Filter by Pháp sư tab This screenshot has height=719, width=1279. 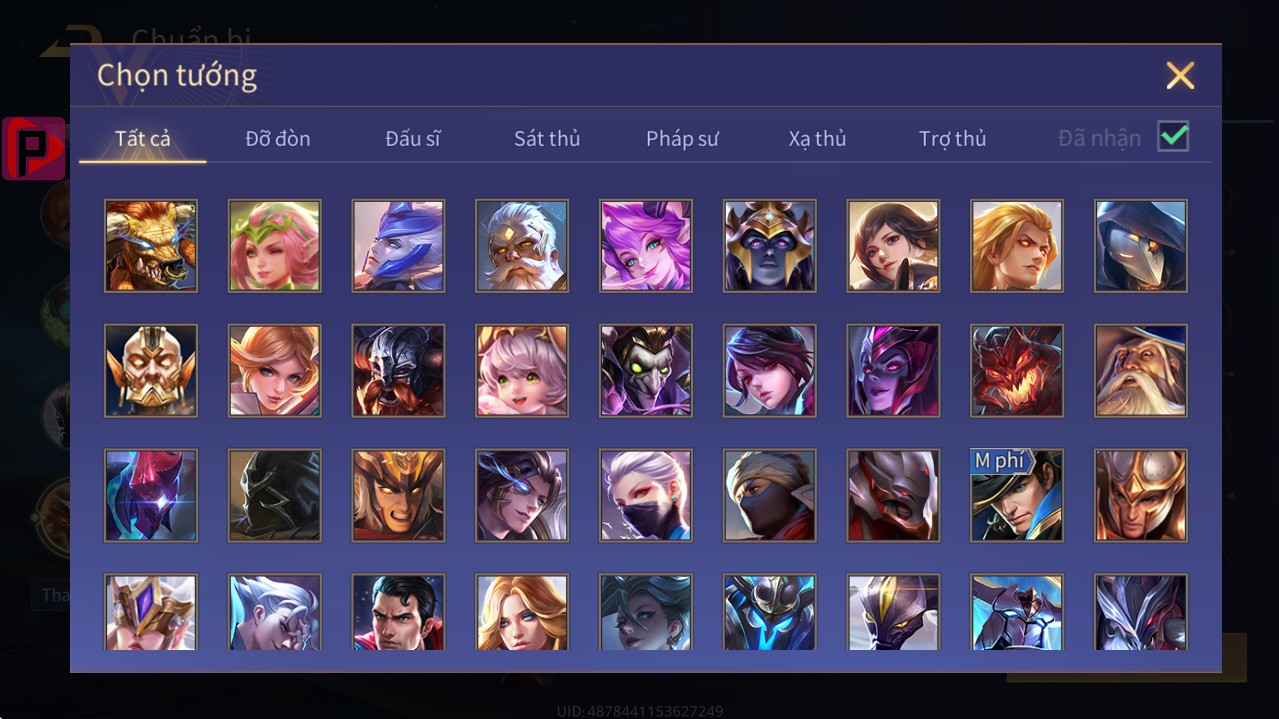tap(682, 139)
